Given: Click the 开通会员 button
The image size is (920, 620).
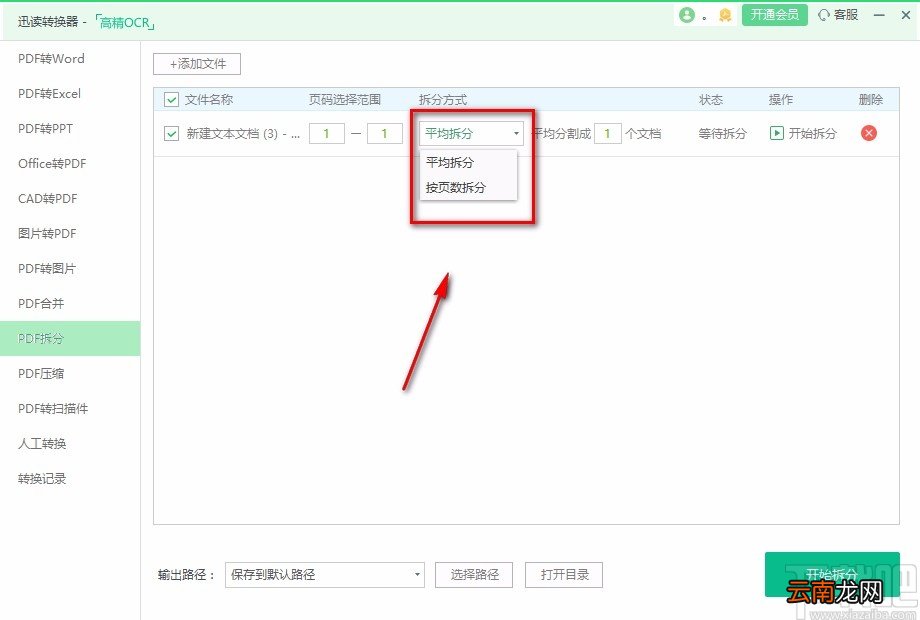Looking at the screenshot, I should pos(774,15).
